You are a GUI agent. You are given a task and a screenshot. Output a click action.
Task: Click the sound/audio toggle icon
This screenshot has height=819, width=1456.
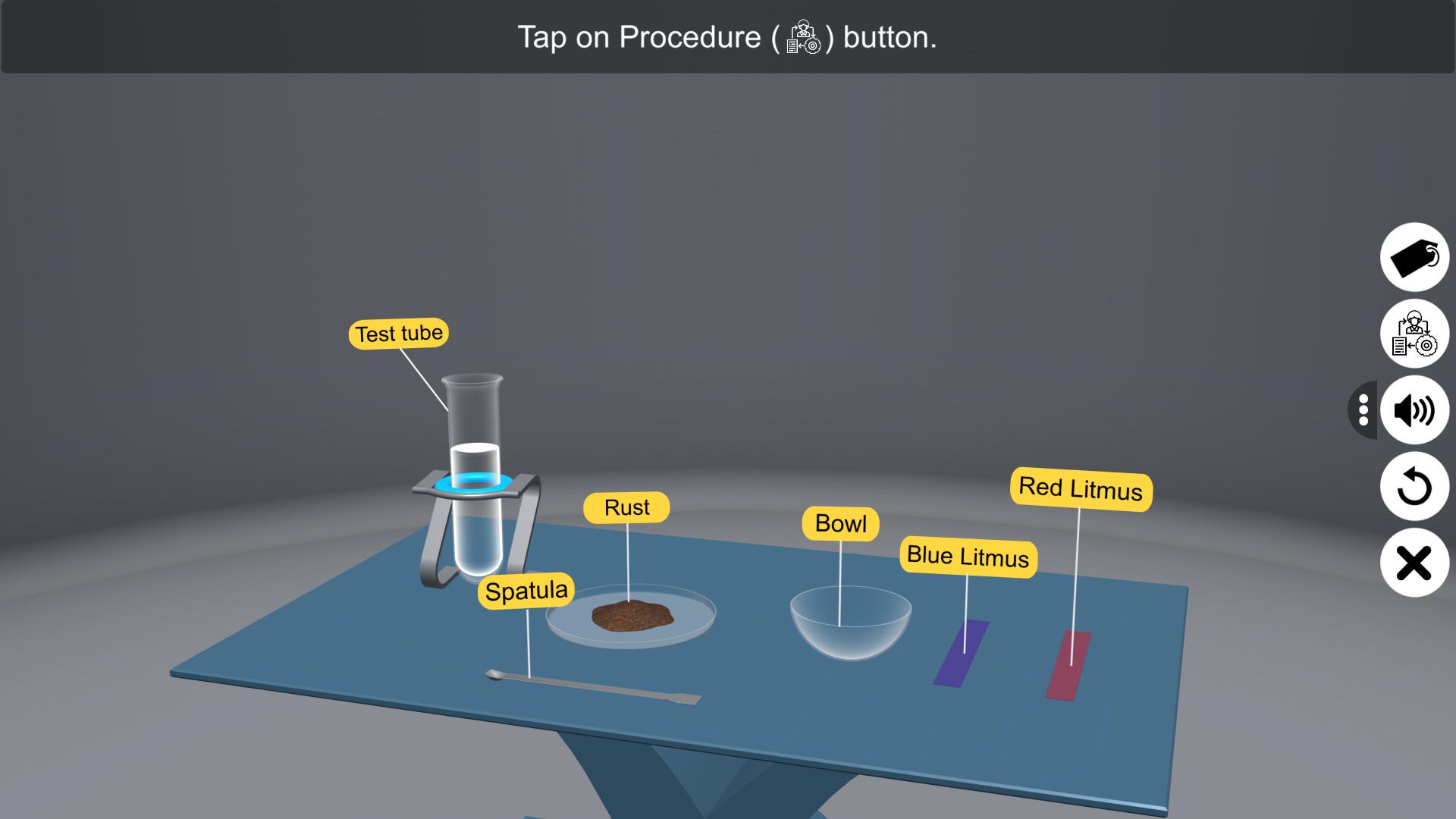(1414, 410)
